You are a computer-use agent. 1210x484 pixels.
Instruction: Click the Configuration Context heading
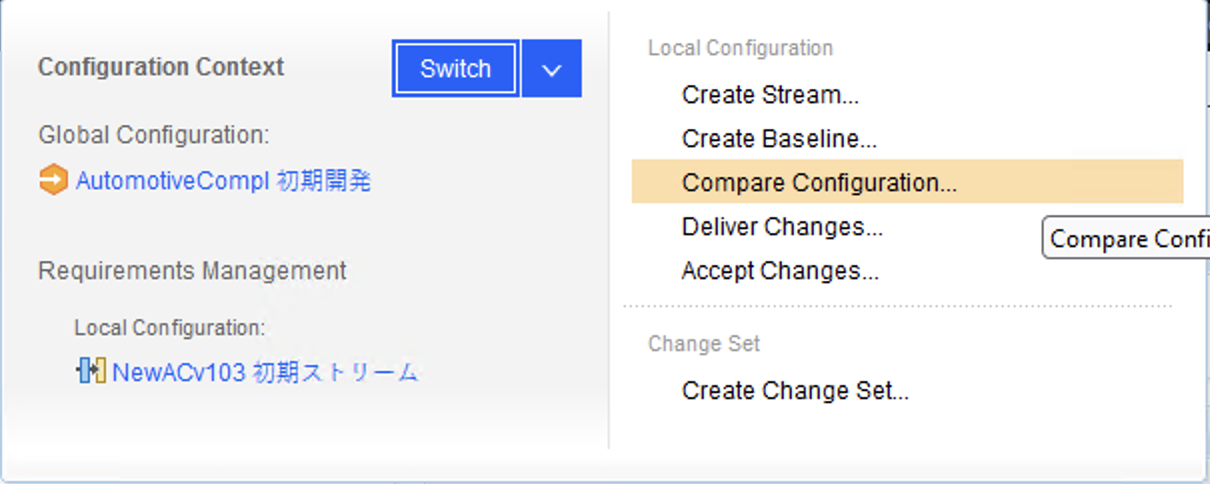pyautogui.click(x=161, y=67)
